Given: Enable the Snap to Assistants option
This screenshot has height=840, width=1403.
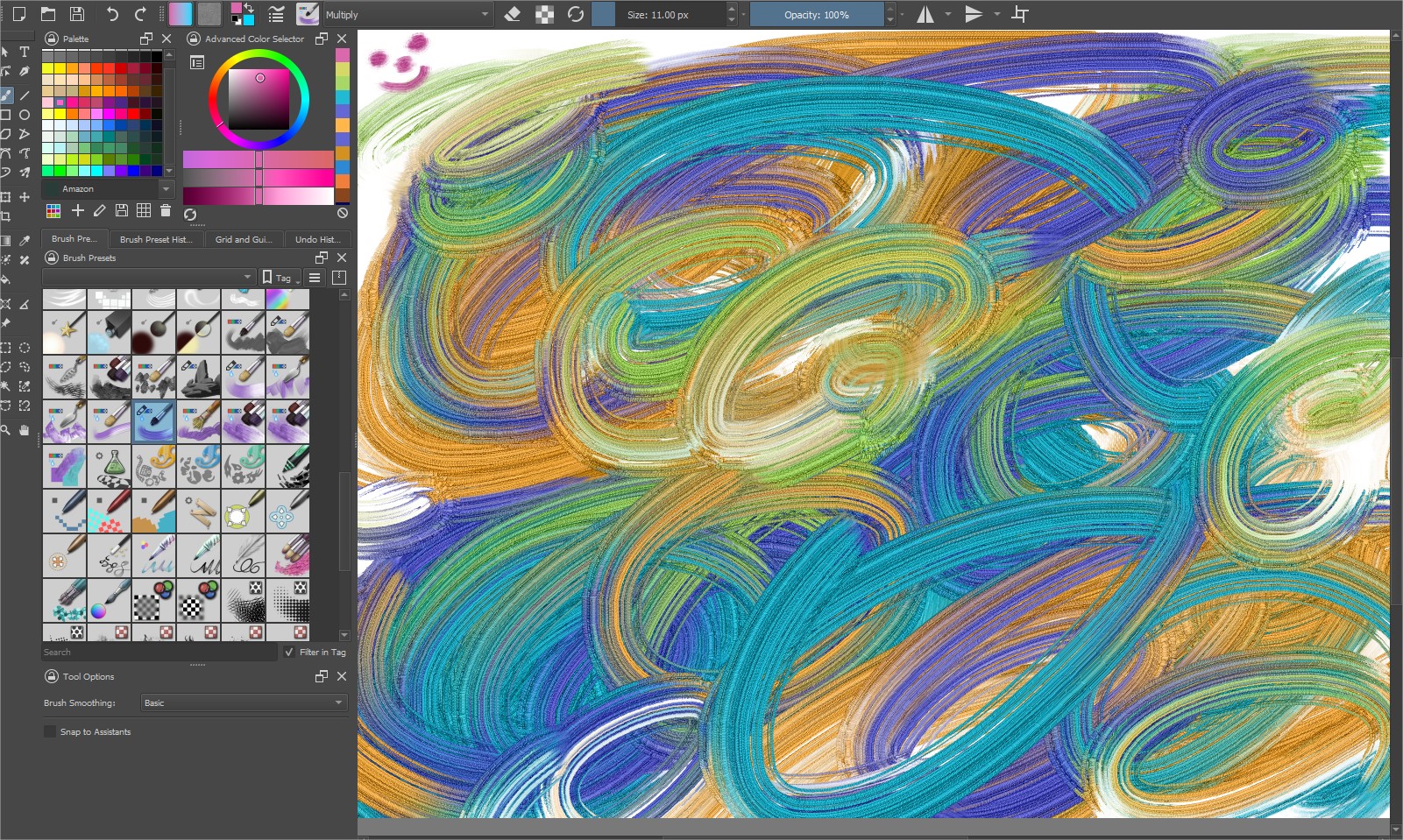Looking at the screenshot, I should tap(50, 731).
